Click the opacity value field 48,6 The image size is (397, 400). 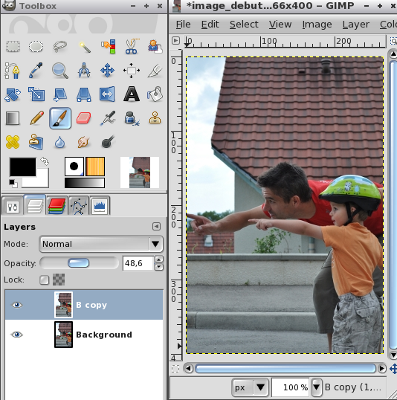[138, 263]
